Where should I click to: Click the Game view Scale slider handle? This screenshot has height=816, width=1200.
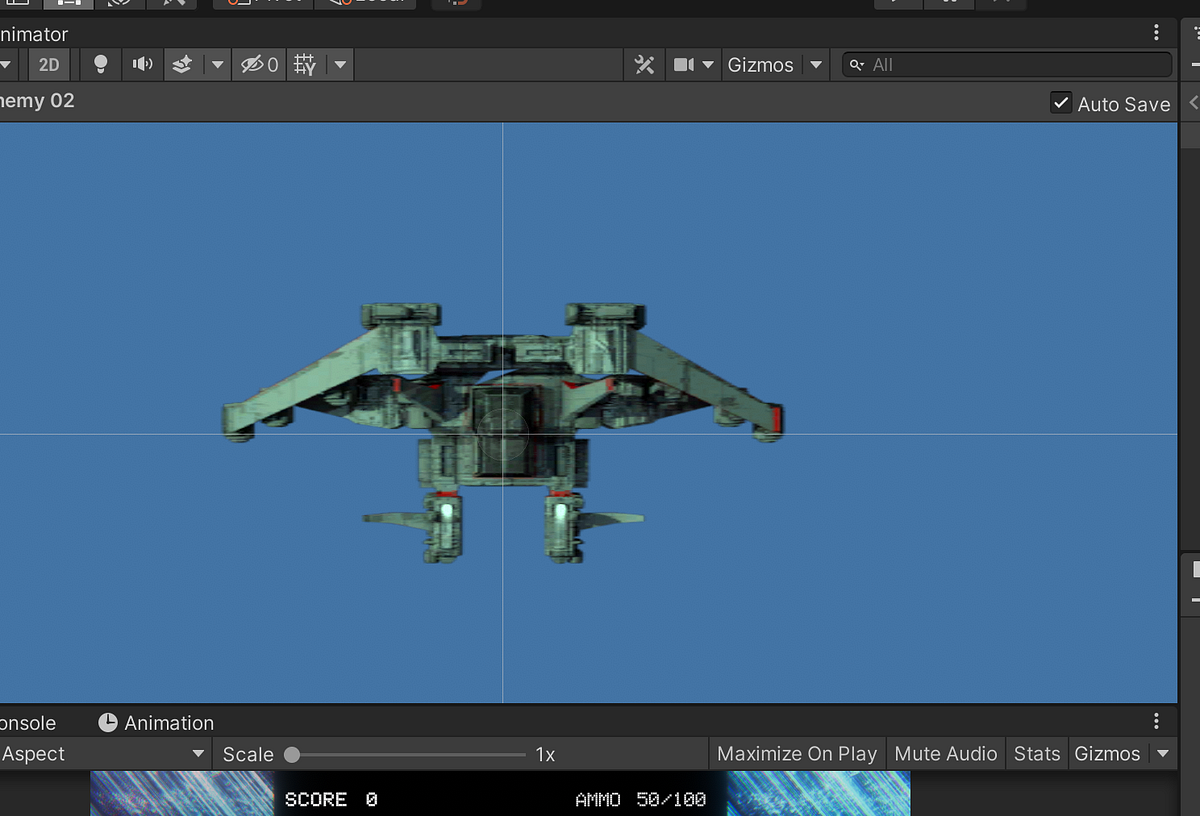pos(291,753)
